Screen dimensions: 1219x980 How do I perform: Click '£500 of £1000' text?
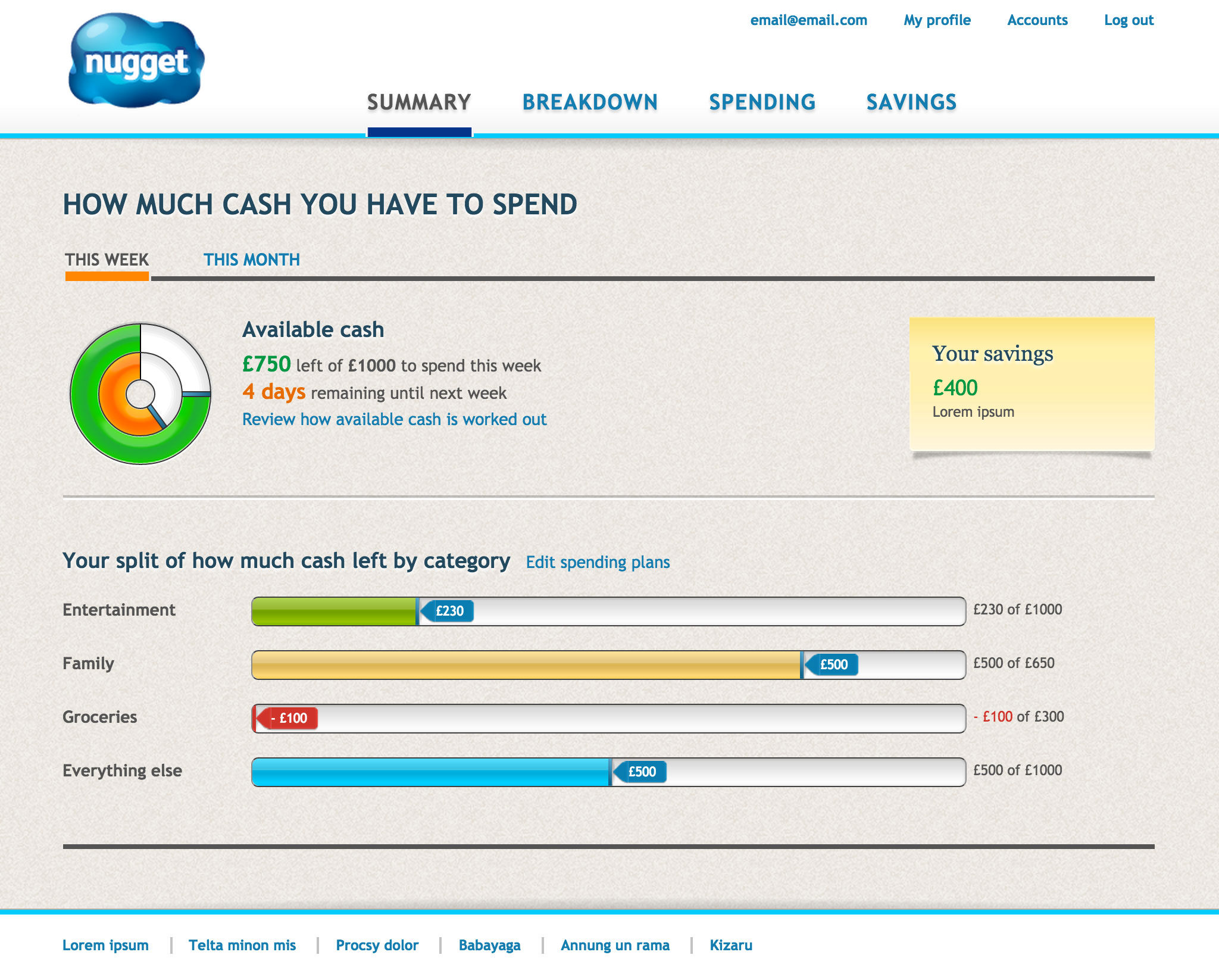click(1017, 770)
